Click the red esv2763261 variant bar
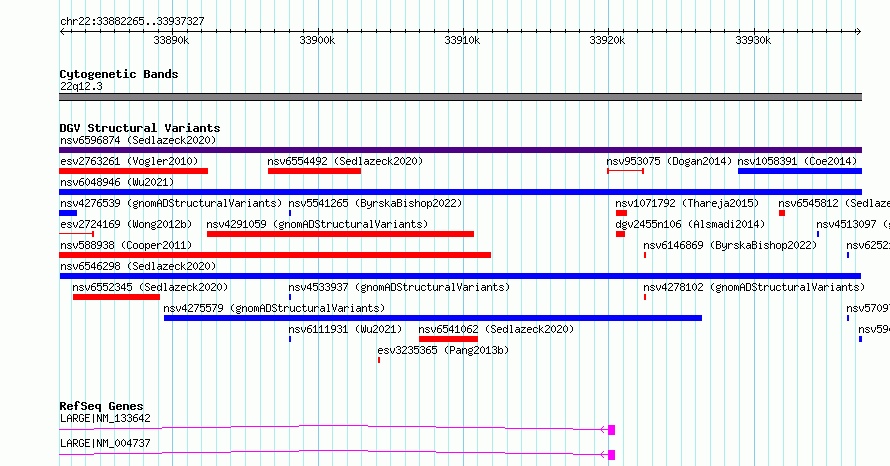Image resolution: width=890 pixels, height=466 pixels. (x=133, y=171)
